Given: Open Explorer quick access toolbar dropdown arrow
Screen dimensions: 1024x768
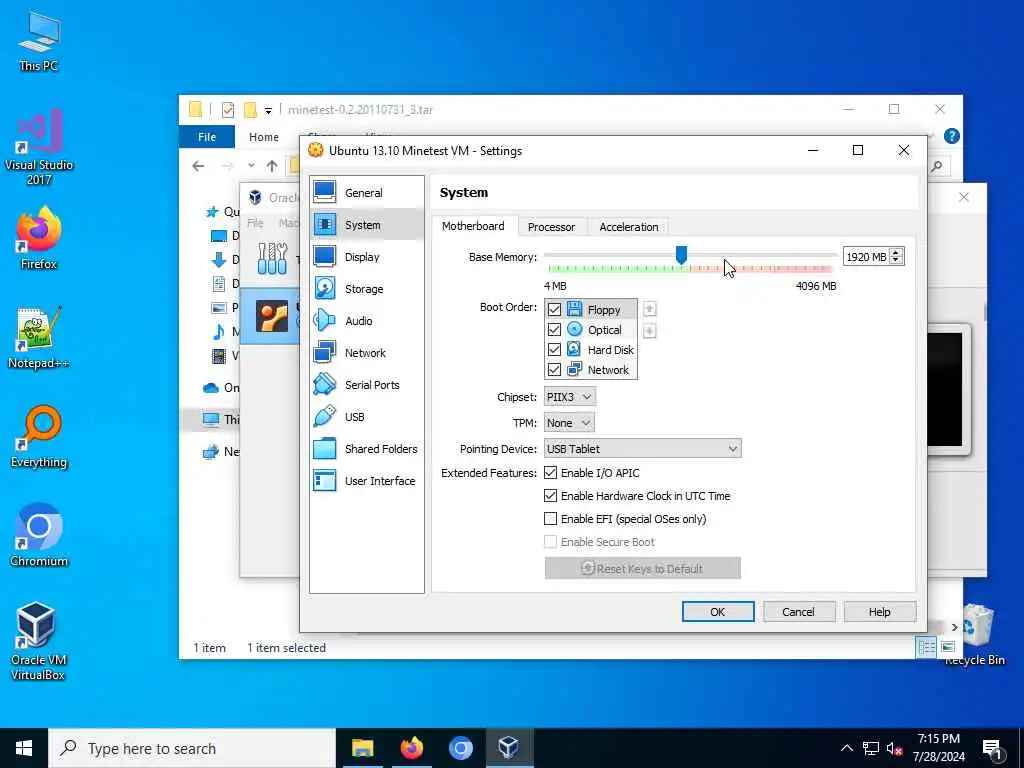Looking at the screenshot, I should pos(268,110).
